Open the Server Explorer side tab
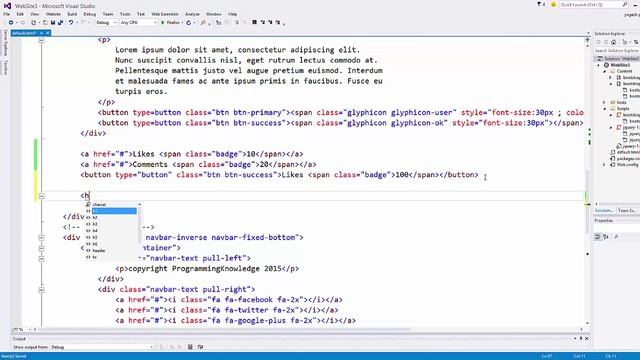640x360 pixels. (x=6, y=42)
